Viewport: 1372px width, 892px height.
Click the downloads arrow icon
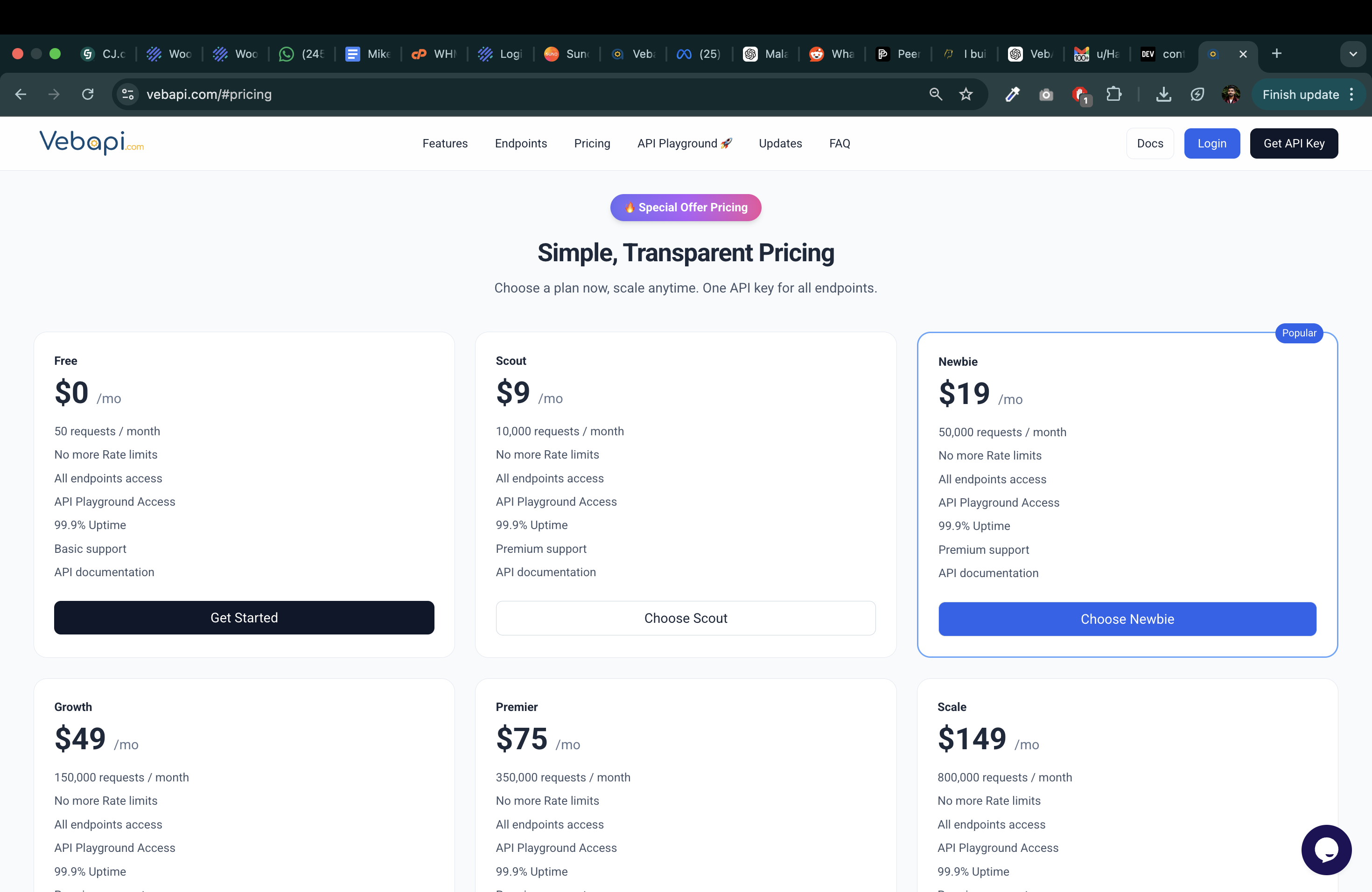(1163, 95)
